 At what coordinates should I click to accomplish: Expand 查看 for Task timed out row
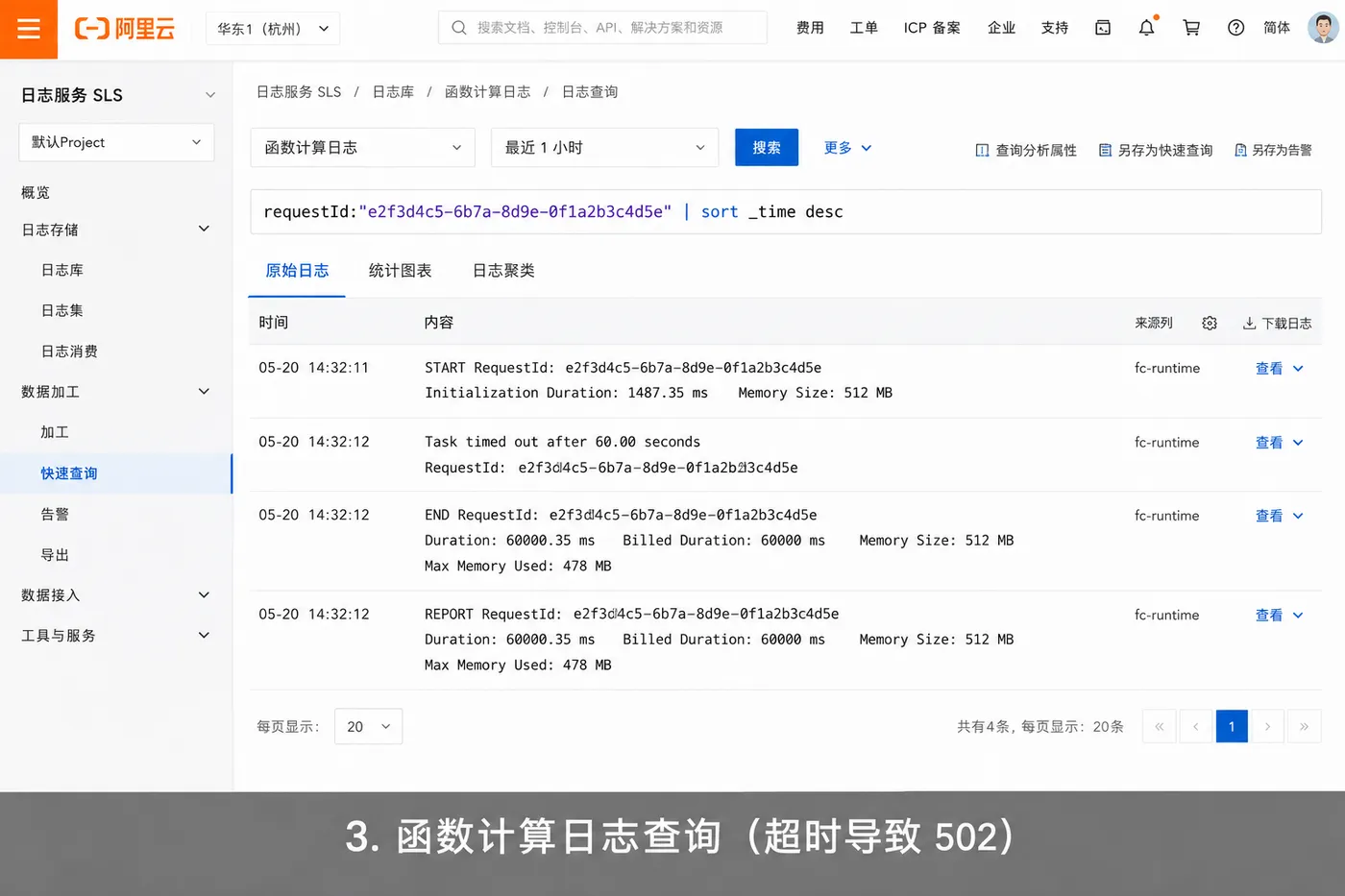[1280, 443]
